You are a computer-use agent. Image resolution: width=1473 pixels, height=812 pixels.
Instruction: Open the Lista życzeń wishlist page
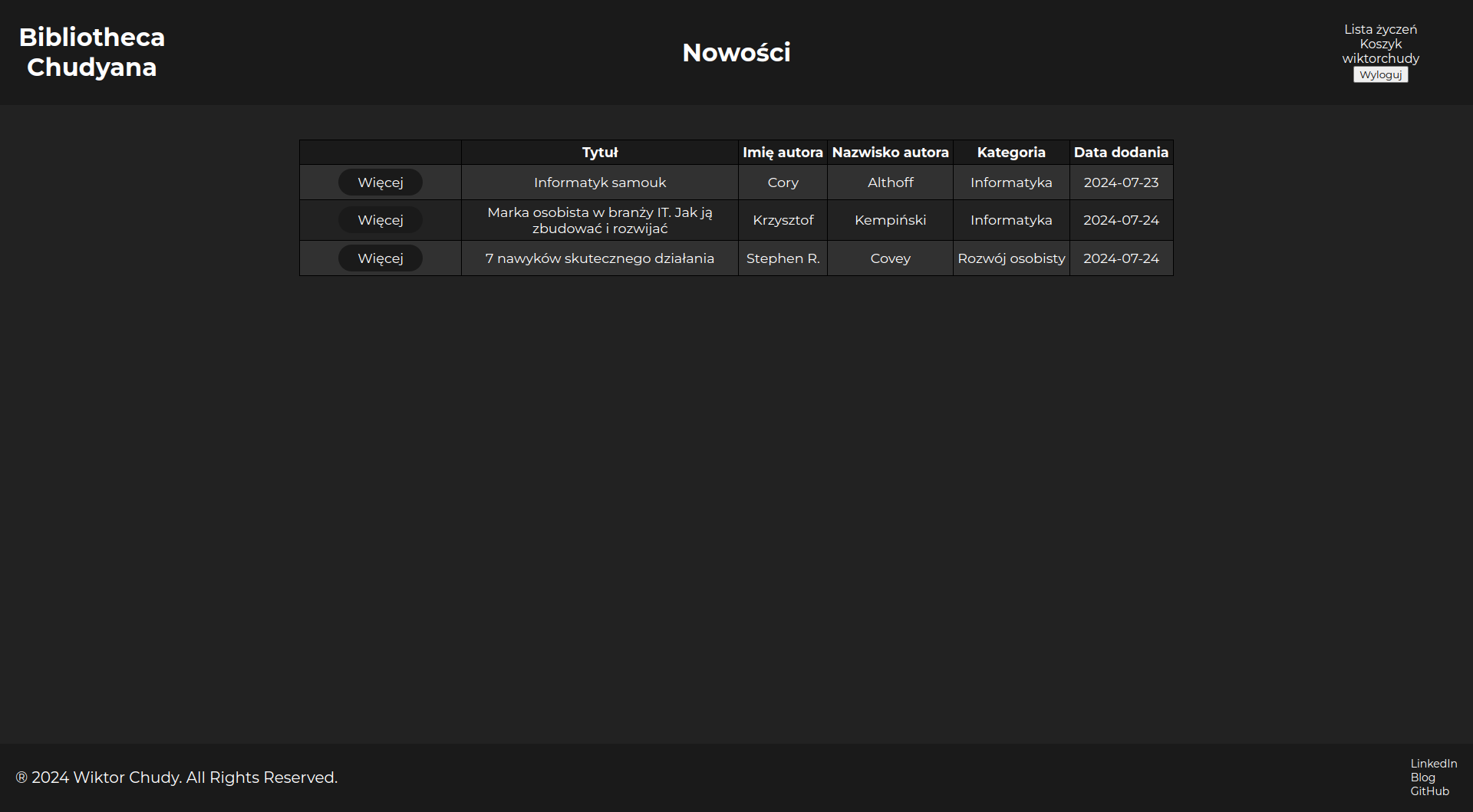(x=1380, y=29)
